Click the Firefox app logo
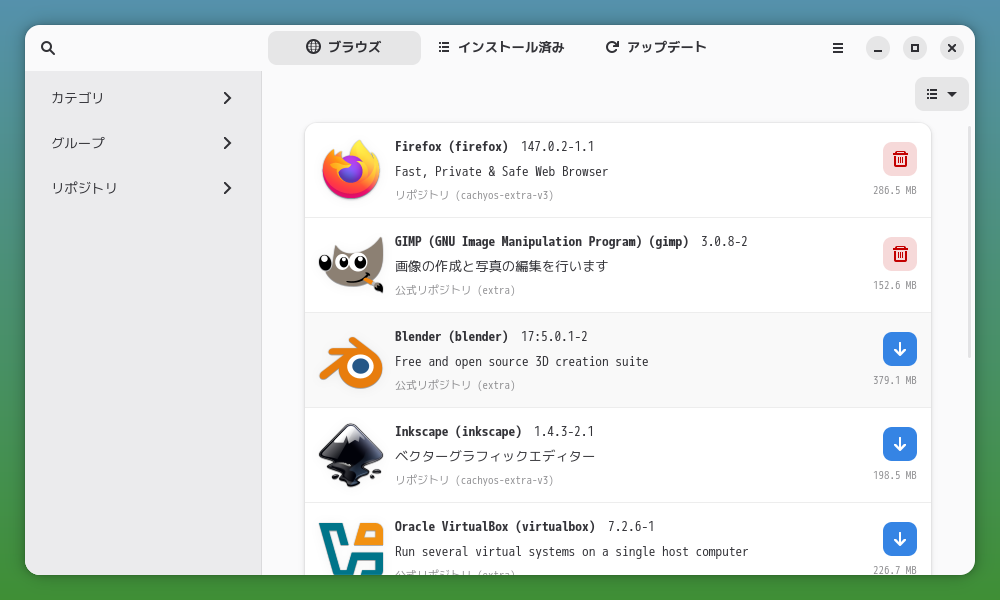Image resolution: width=1000 pixels, height=600 pixels. coord(351,170)
